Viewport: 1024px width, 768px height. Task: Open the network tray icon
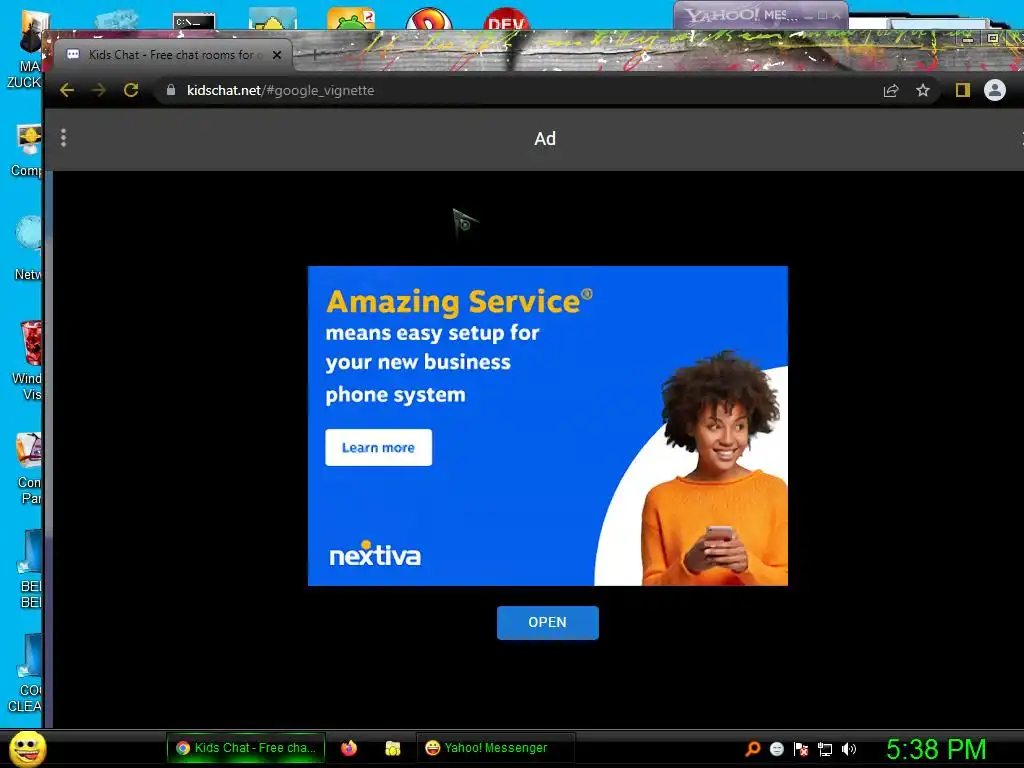tap(825, 749)
